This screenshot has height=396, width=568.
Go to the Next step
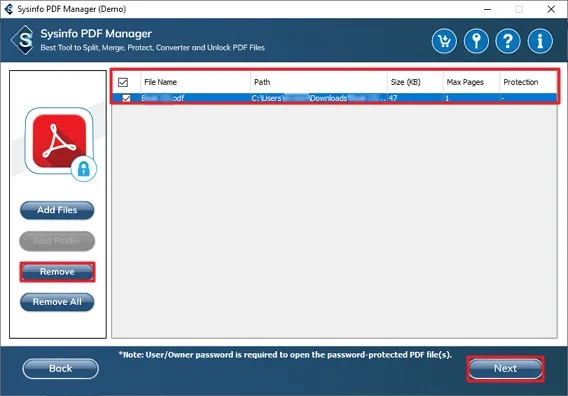click(x=505, y=368)
